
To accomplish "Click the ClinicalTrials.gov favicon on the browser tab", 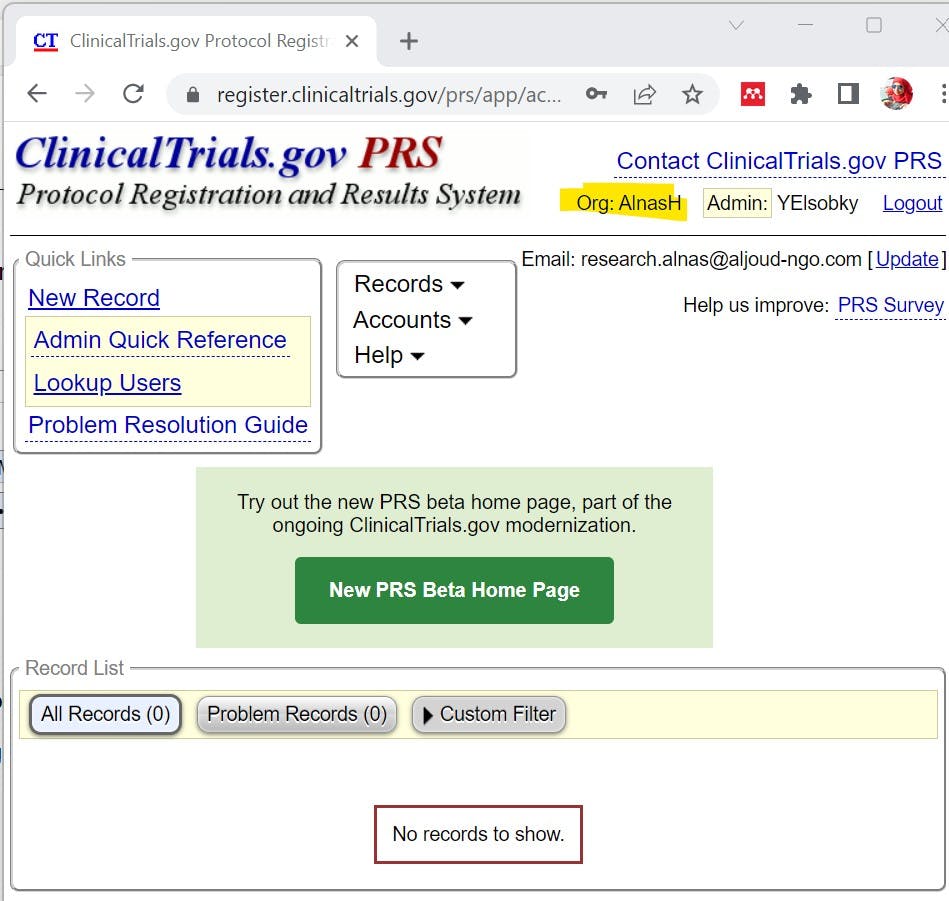I will pos(45,40).
